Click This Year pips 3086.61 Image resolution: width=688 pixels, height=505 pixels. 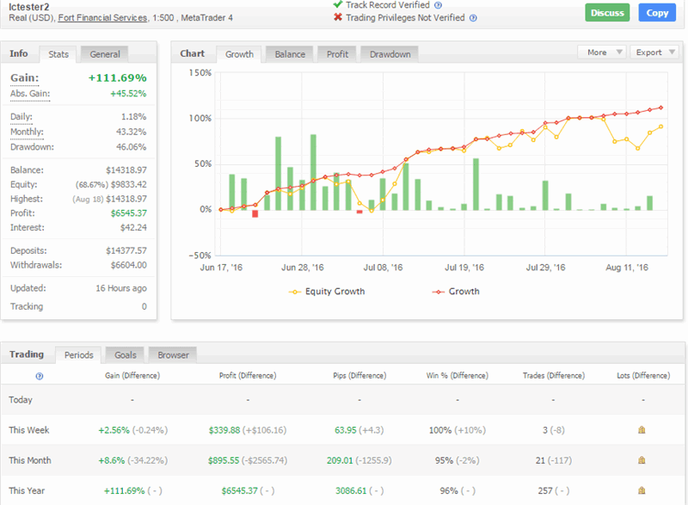pos(351,491)
